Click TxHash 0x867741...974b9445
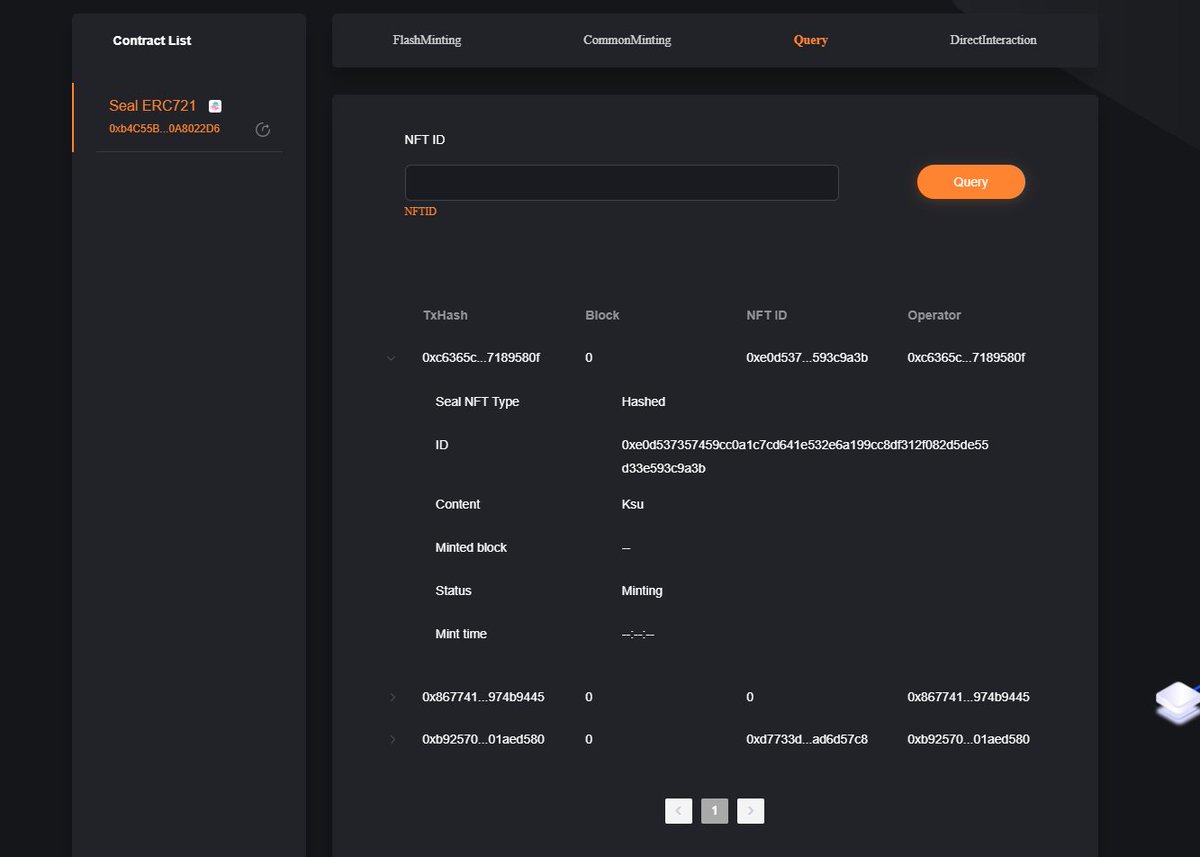1200x857 pixels. click(483, 697)
